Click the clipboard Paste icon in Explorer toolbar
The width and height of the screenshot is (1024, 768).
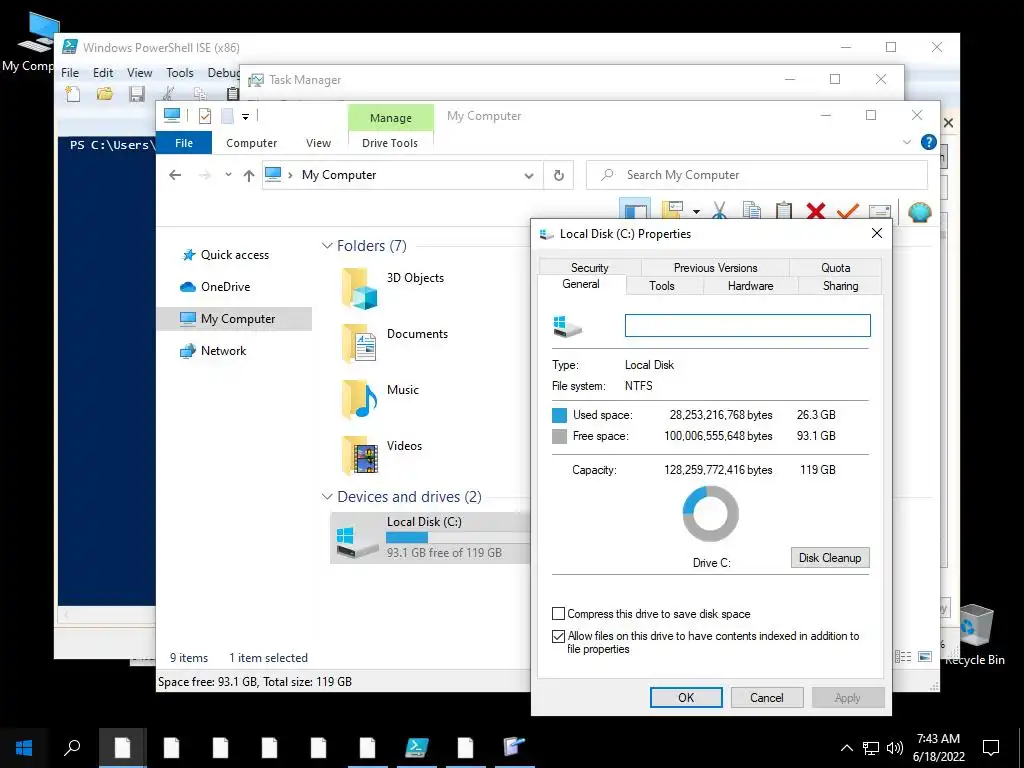pos(784,211)
